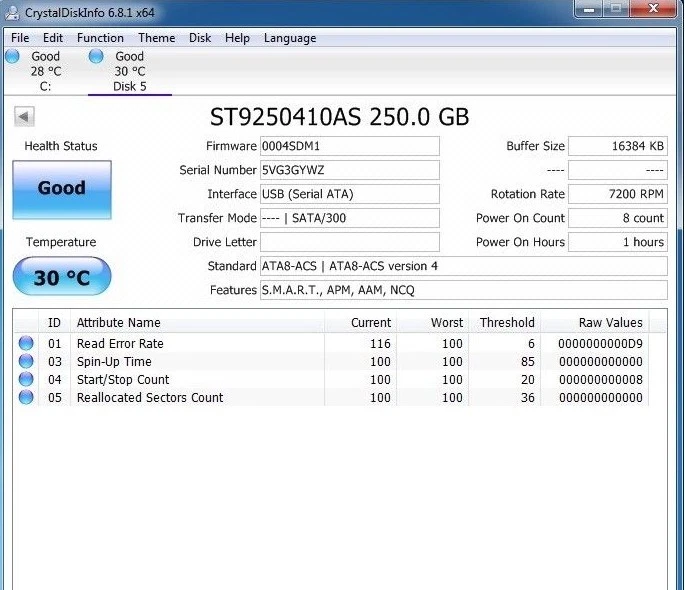Click raw value 0000000000D9
This screenshot has width=685, height=590.
coord(600,344)
